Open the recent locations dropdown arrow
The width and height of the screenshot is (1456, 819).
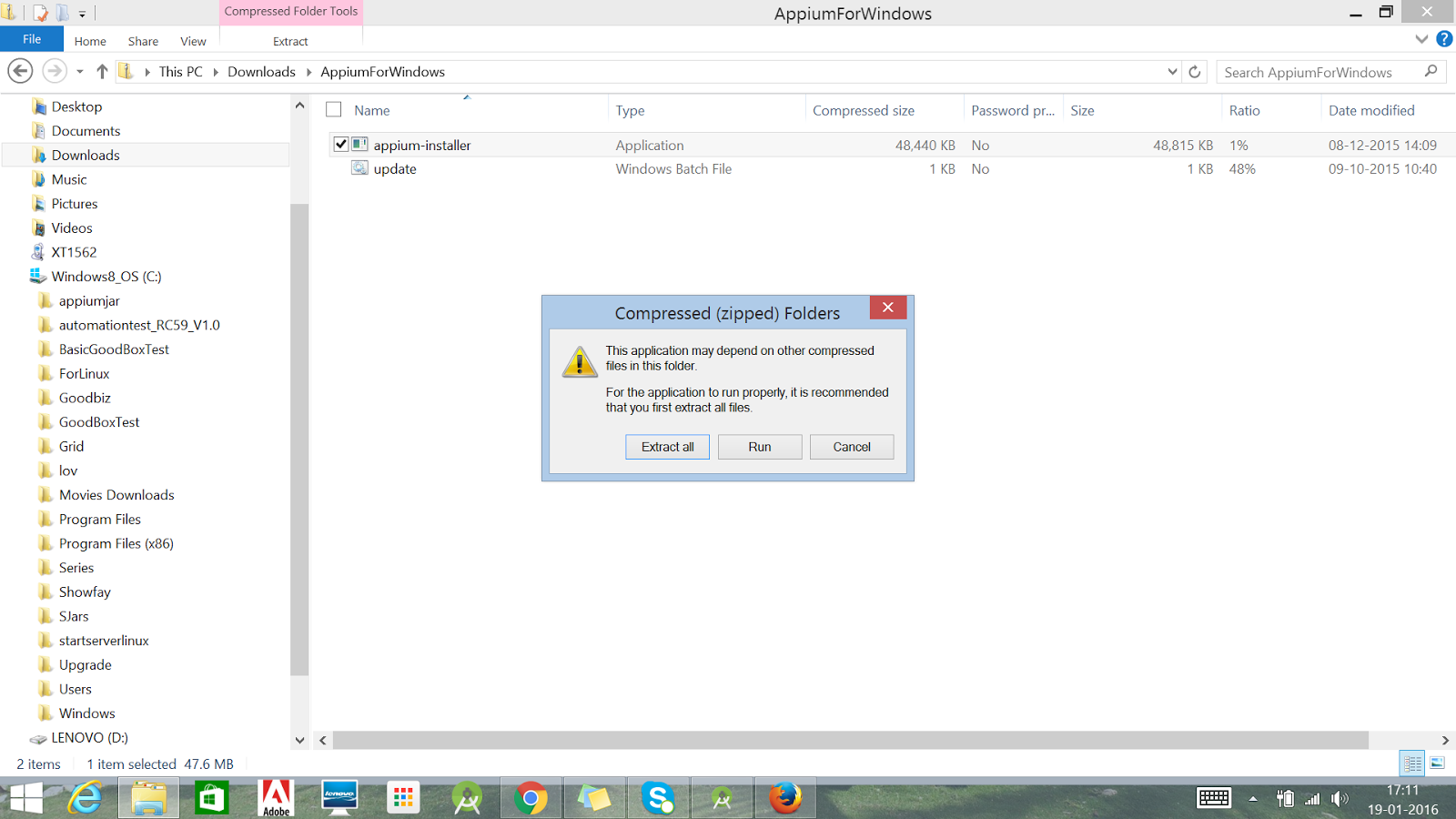click(x=80, y=72)
